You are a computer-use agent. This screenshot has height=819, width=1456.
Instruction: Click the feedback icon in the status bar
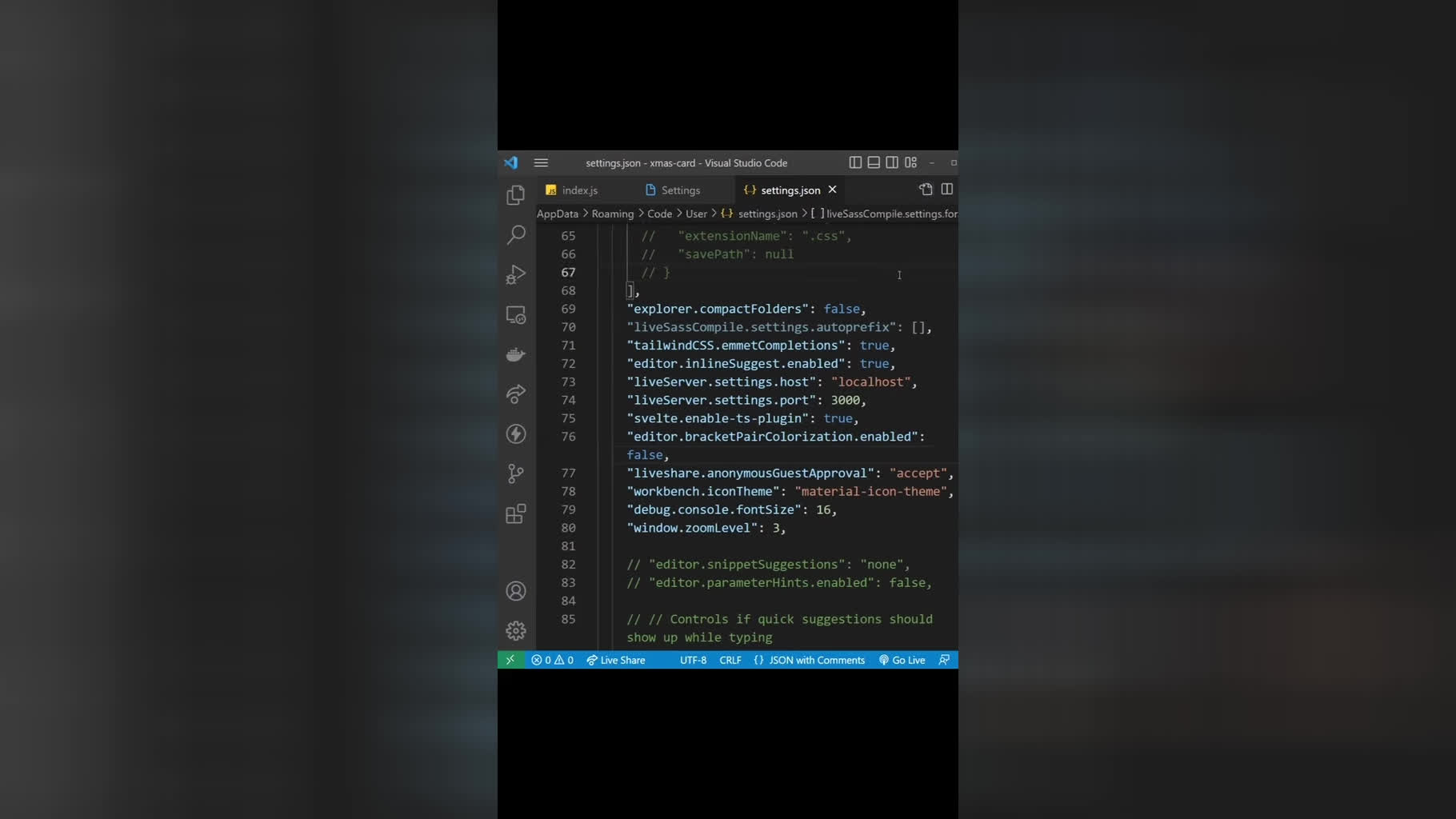click(x=944, y=660)
